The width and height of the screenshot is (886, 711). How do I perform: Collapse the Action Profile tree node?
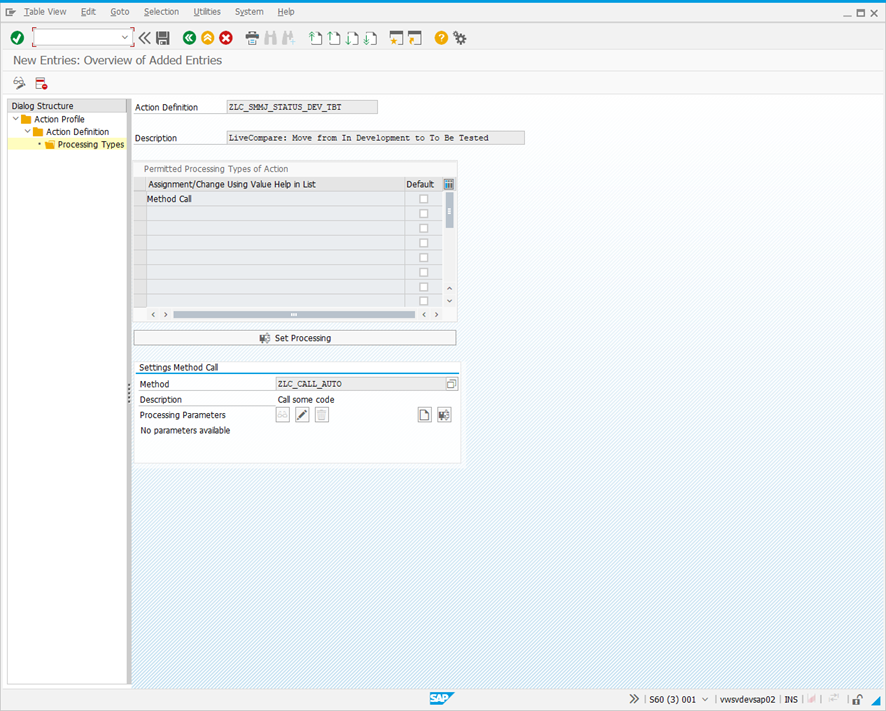pos(15,119)
